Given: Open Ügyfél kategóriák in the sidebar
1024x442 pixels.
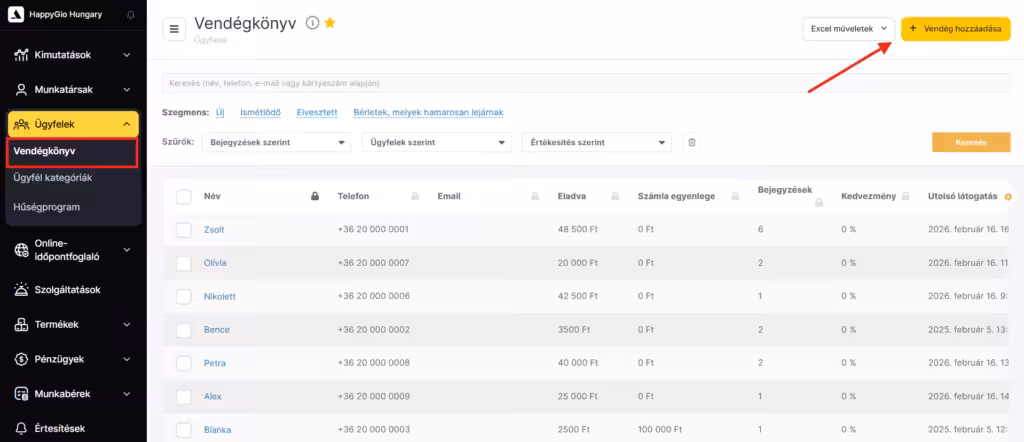Looking at the screenshot, I should click(52, 178).
